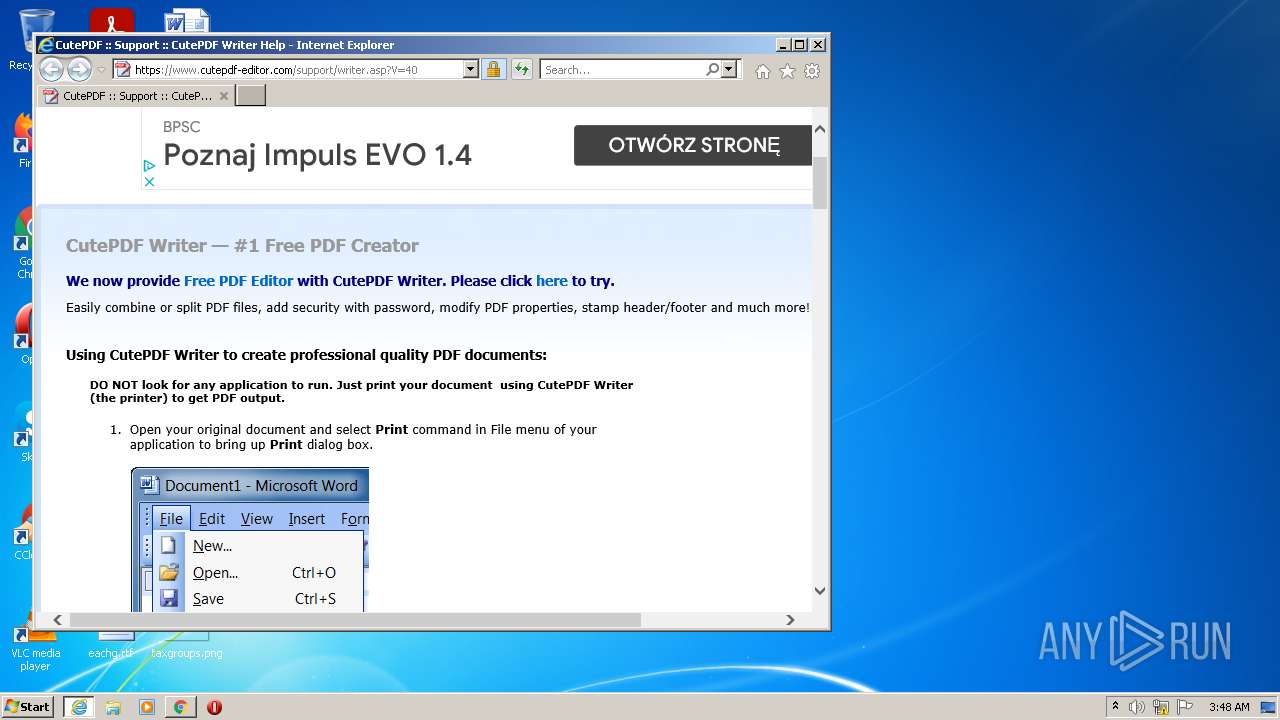Open a new blank tab
This screenshot has width=1280, height=720.
(x=250, y=96)
